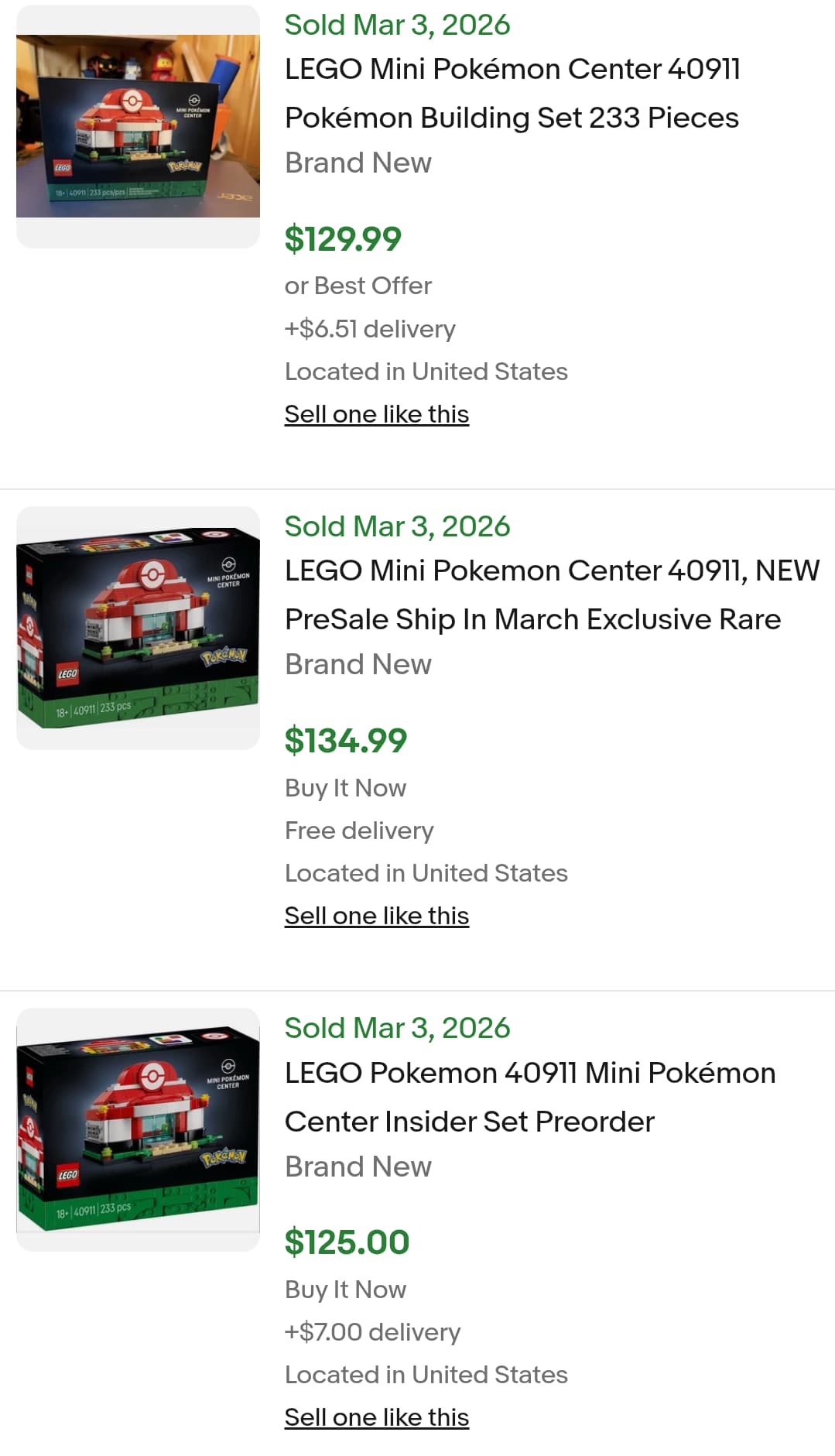
Task: Click 'Sell one like this' under $125.00 listing
Action: click(376, 1417)
